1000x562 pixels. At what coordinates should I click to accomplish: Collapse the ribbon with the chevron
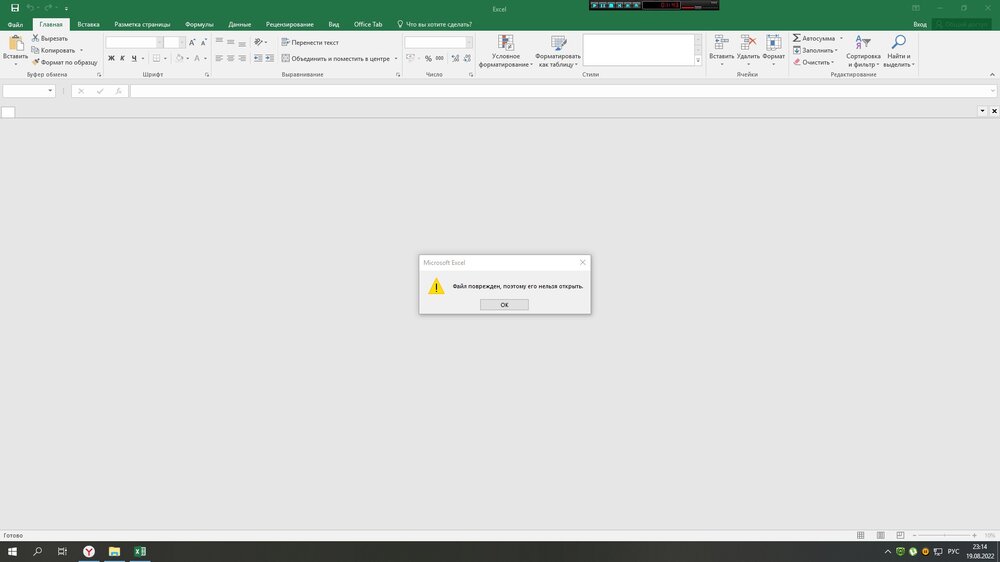[x=992, y=75]
